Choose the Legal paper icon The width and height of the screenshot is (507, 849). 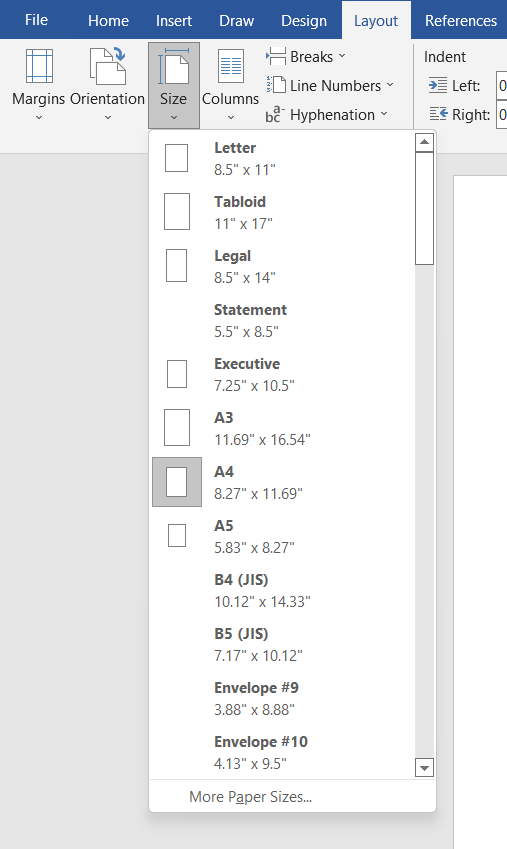[x=177, y=265]
